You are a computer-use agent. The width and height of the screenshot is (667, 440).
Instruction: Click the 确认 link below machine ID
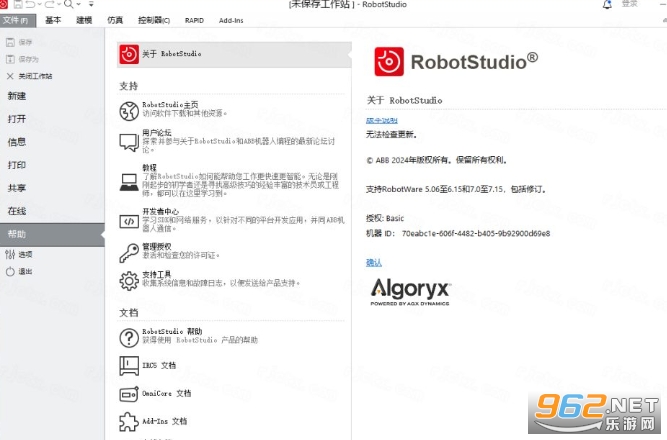[374, 263]
